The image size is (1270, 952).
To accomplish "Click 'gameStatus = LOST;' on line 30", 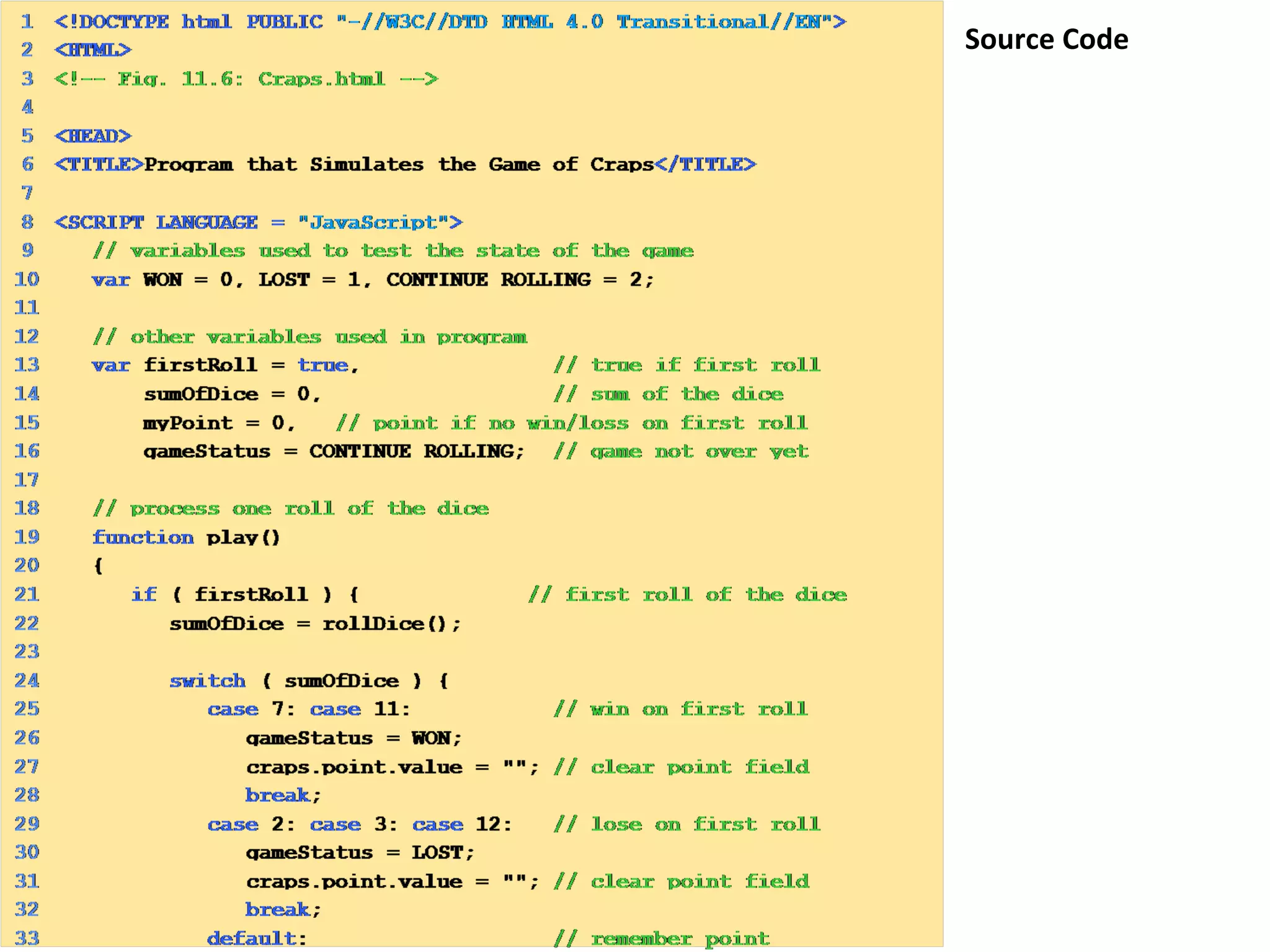I will 360,853.
